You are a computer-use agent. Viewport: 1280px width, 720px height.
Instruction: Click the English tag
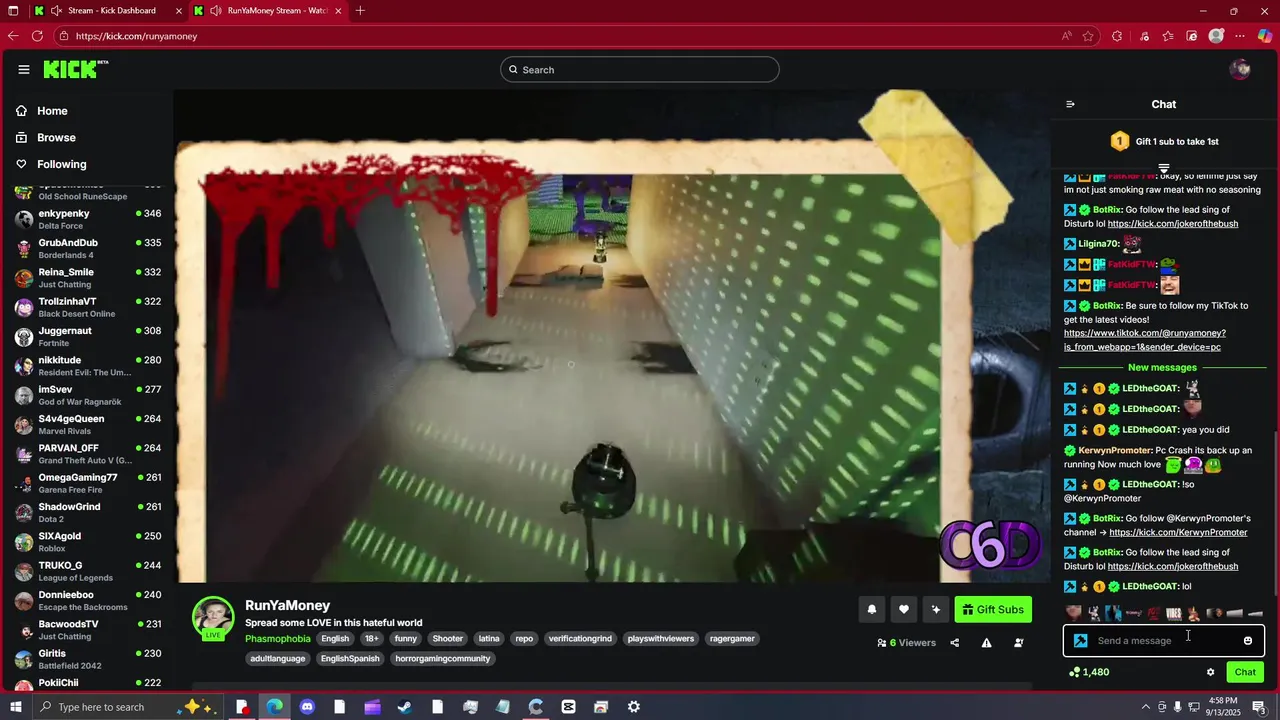coord(335,639)
